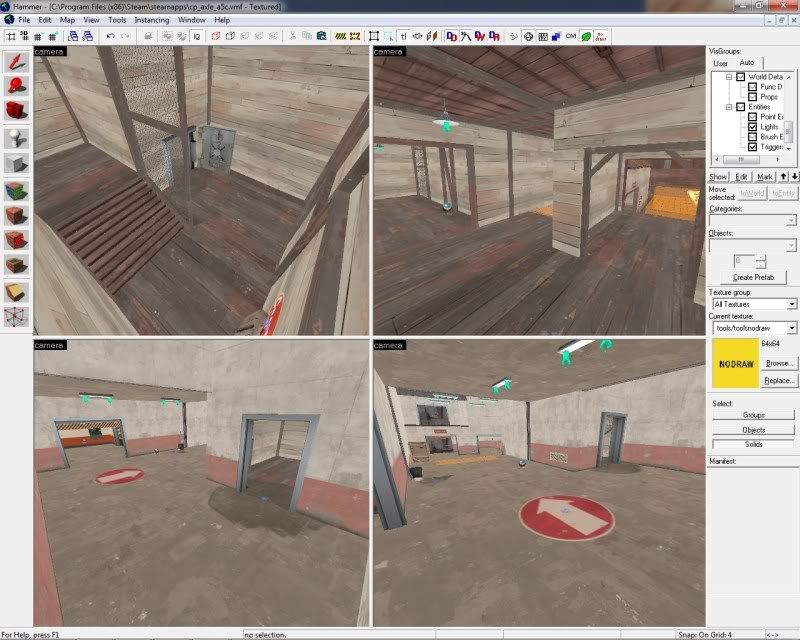Open the Map menu
Screen dimensions: 800x640
[67, 20]
